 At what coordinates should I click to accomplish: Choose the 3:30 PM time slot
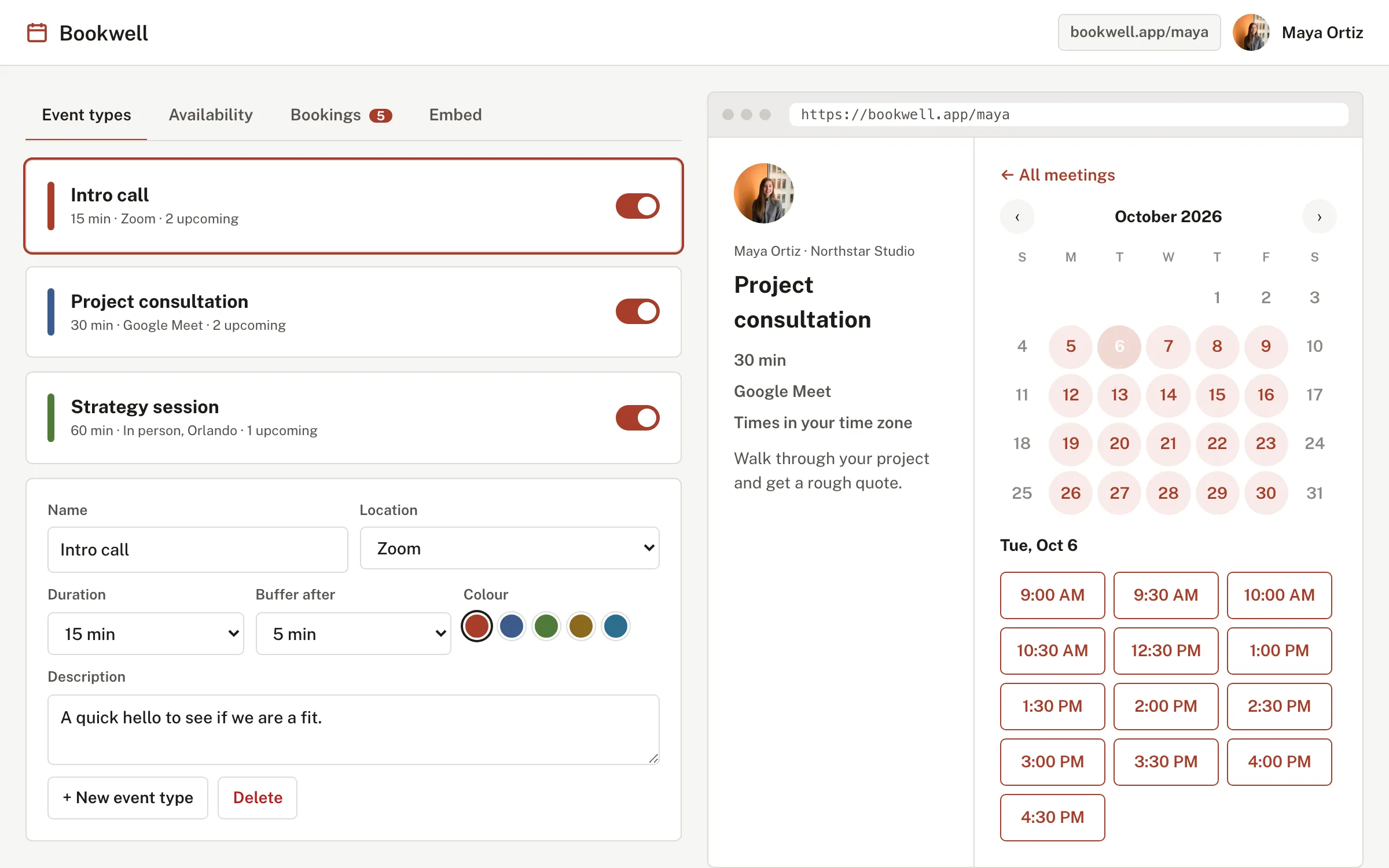[x=1166, y=762]
